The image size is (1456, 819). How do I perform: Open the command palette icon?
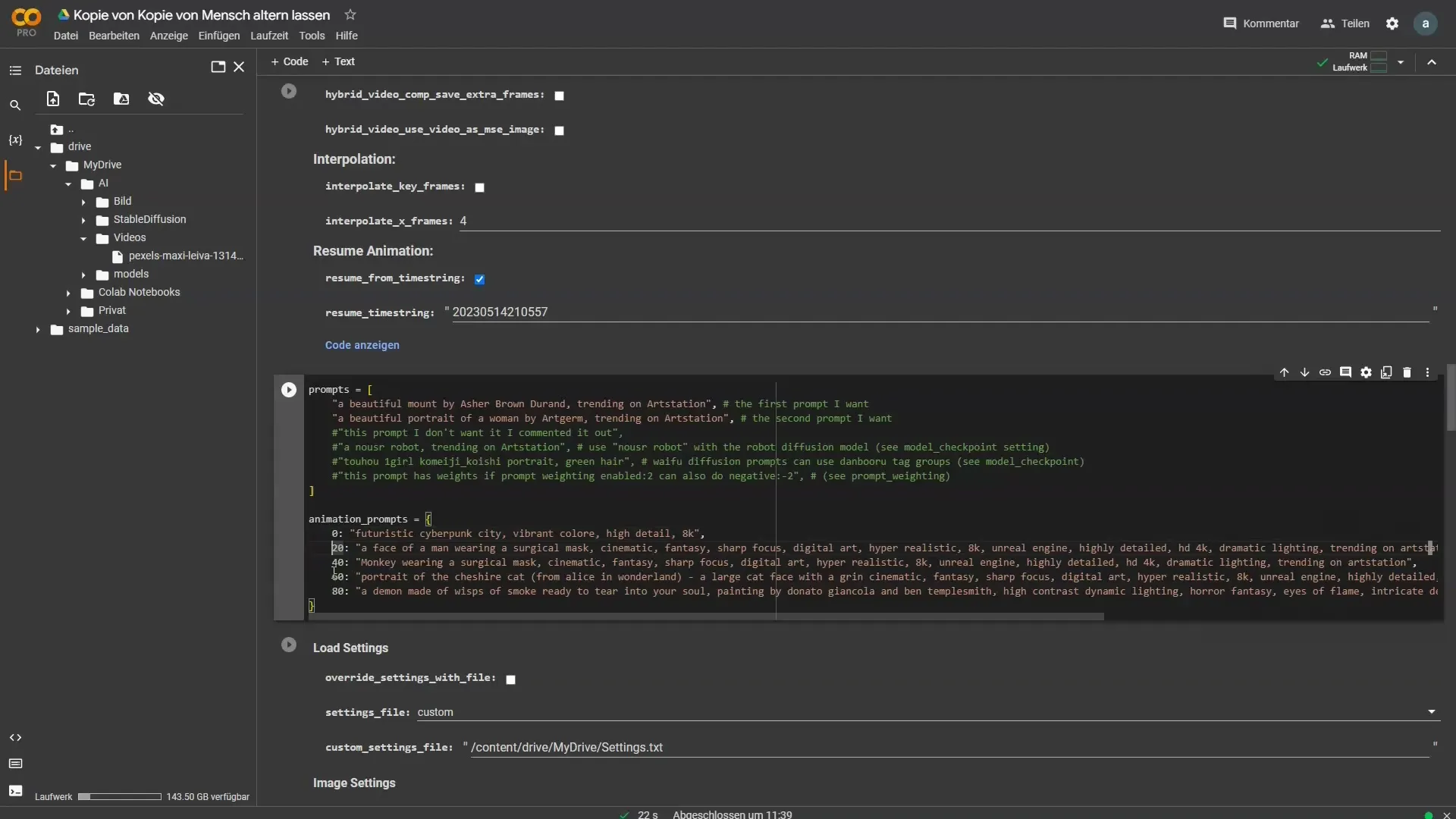click(15, 764)
